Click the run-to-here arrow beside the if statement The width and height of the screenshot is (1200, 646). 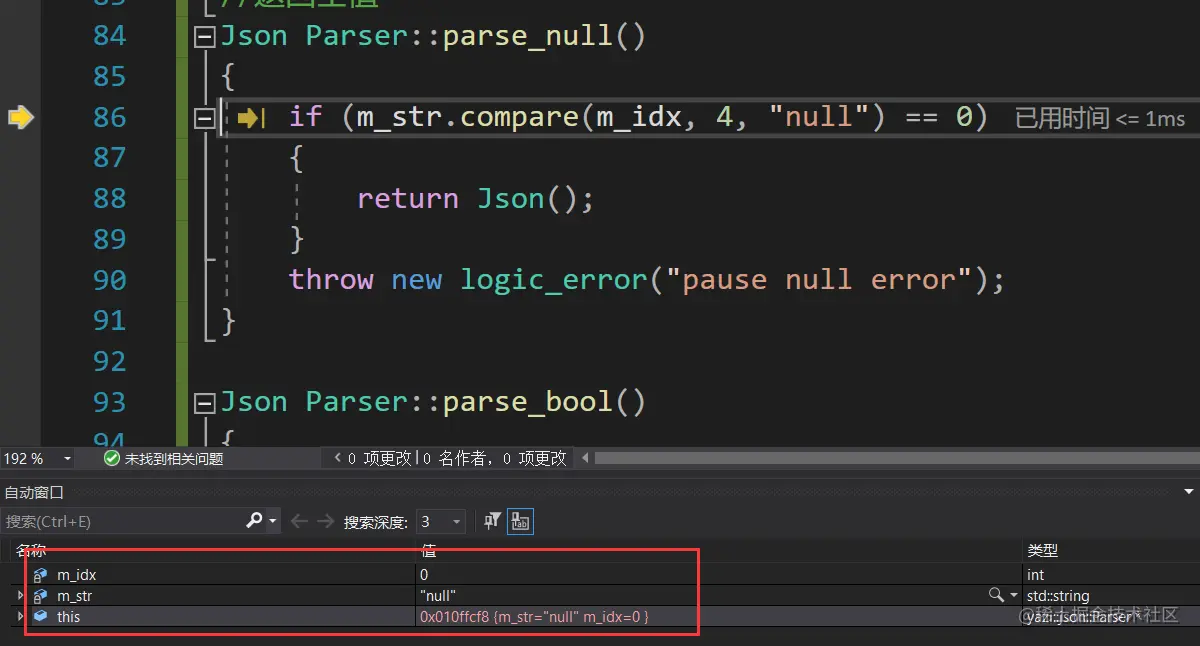pos(251,119)
